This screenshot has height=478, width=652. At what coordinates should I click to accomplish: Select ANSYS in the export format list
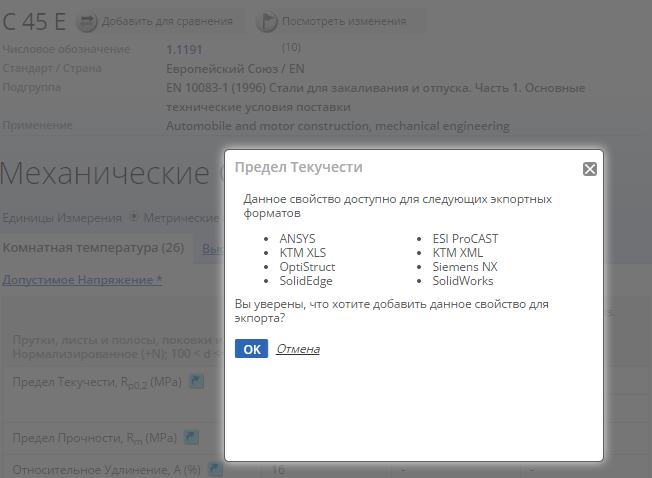tap(297, 239)
